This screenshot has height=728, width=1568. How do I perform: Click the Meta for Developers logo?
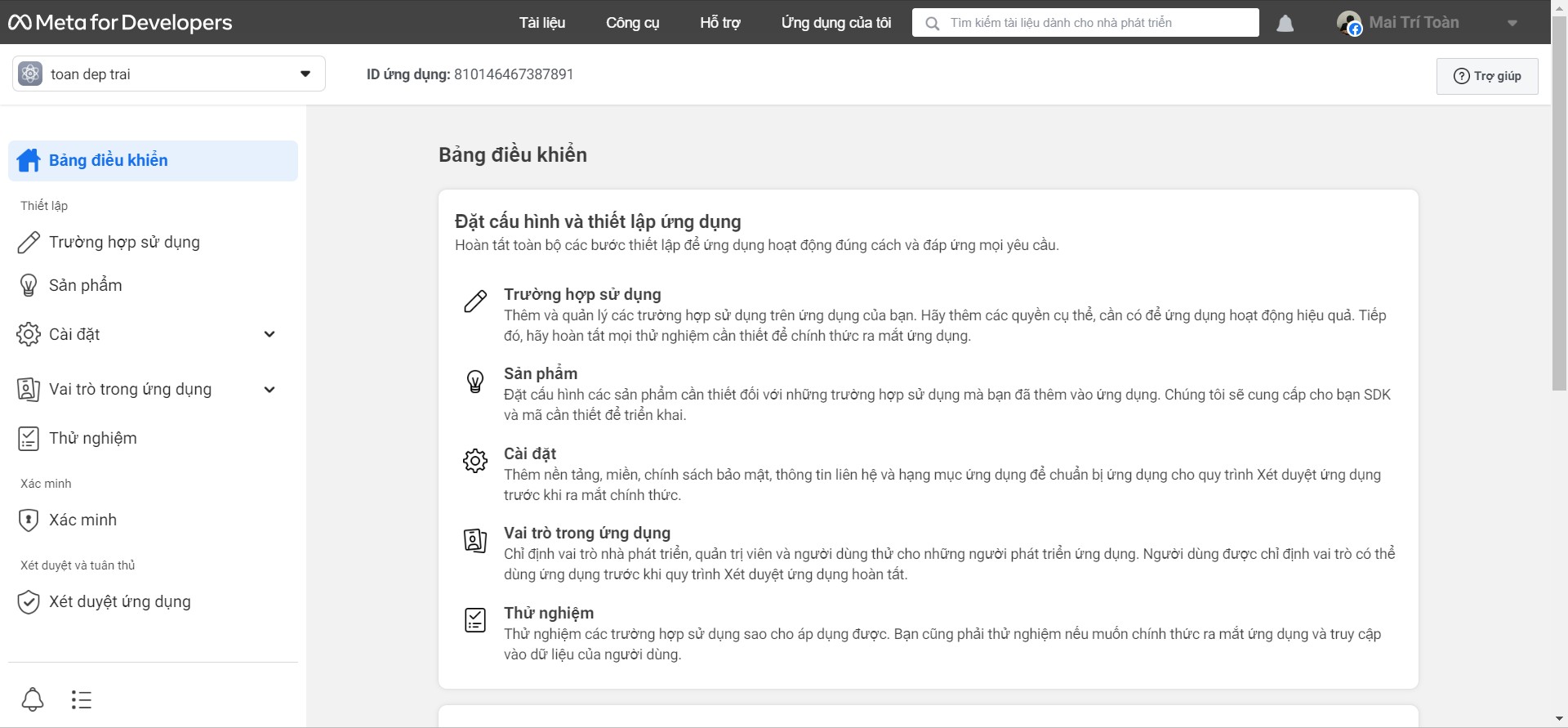(120, 23)
